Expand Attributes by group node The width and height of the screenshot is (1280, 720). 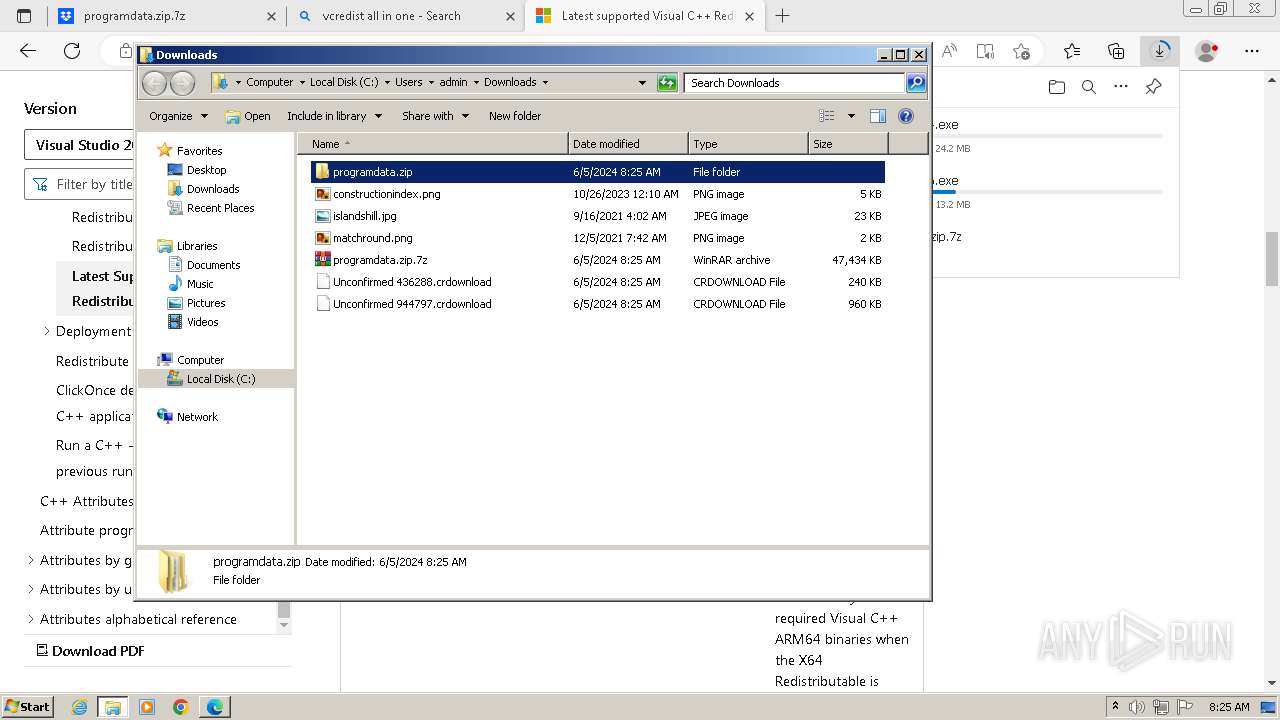30,560
